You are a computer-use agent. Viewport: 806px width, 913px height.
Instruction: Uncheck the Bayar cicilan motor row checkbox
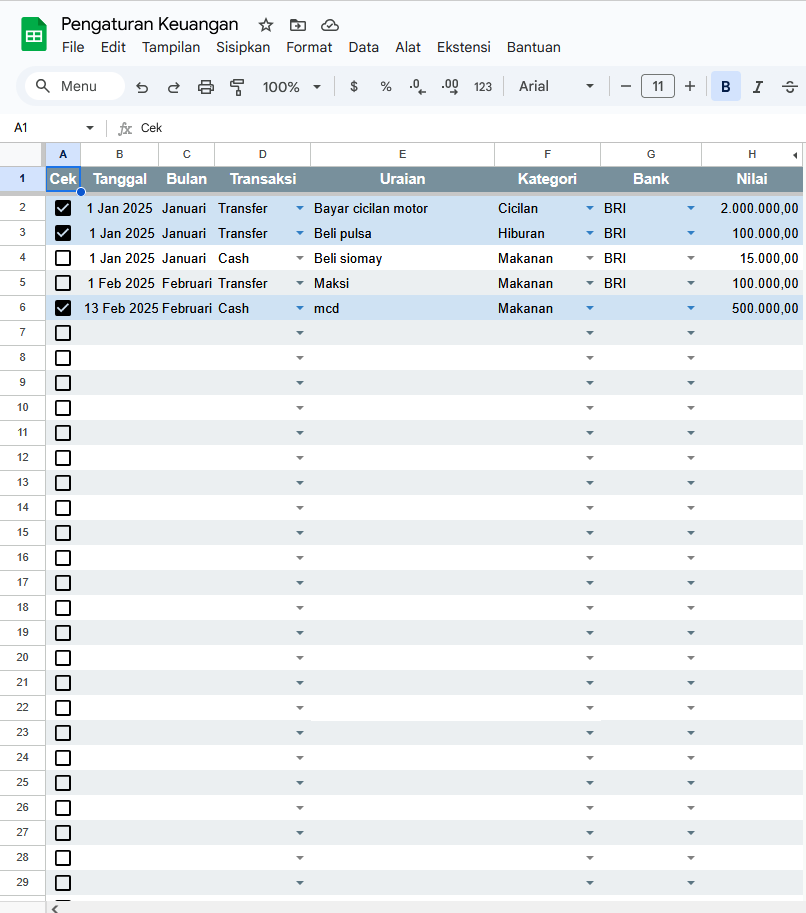[63, 208]
